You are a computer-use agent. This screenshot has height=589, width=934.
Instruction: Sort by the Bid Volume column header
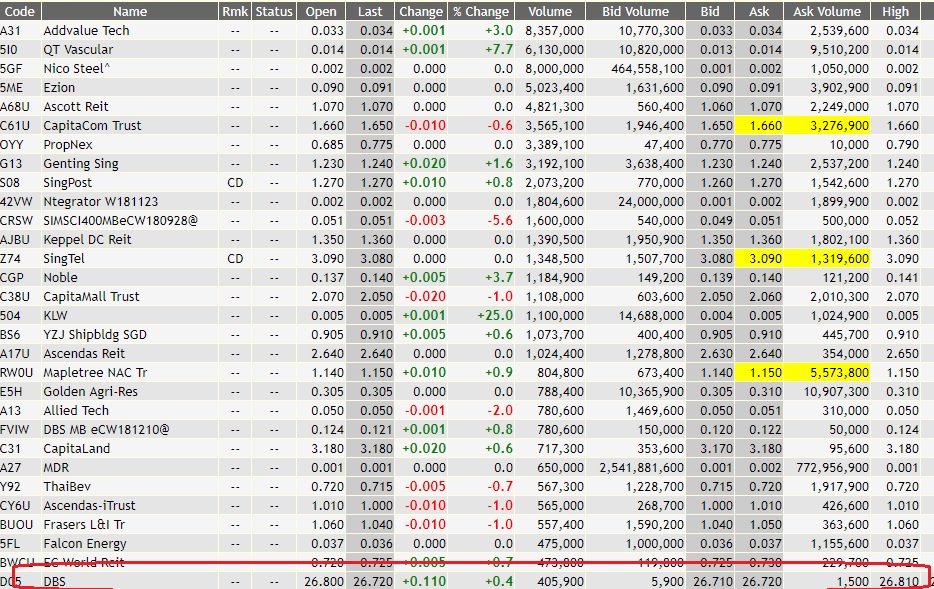(636, 11)
